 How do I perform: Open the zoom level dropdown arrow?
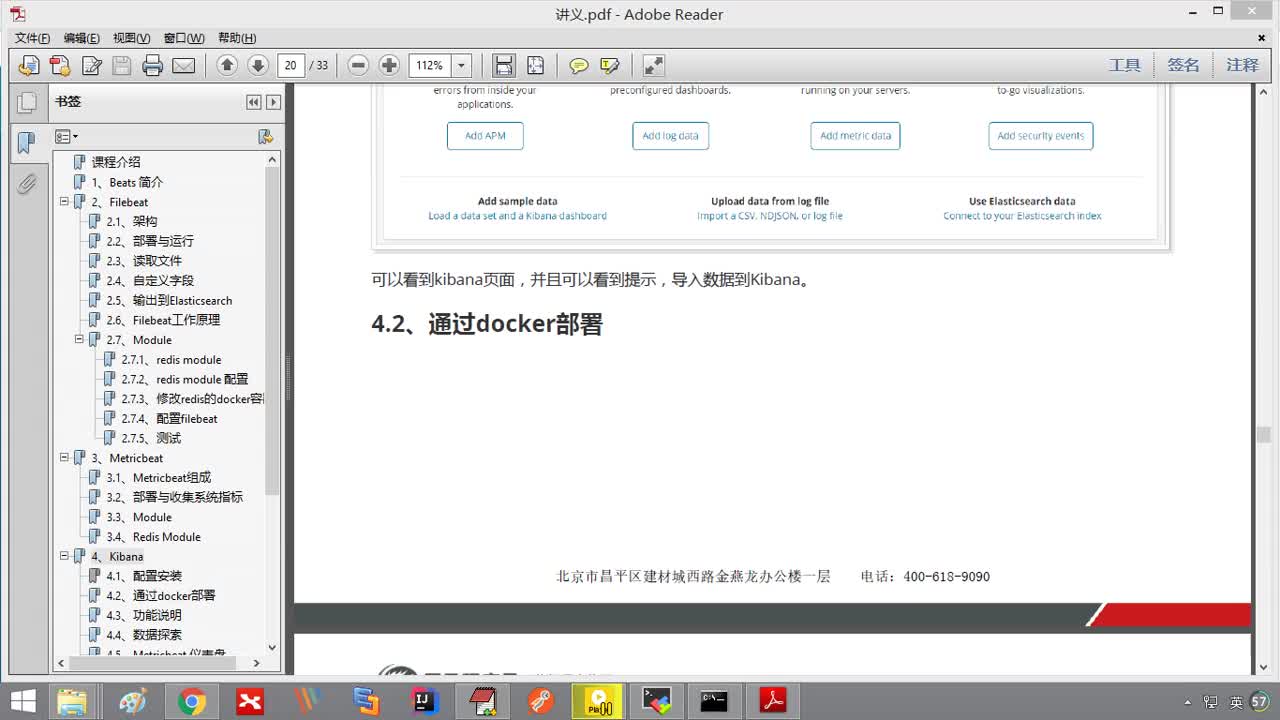click(x=461, y=65)
